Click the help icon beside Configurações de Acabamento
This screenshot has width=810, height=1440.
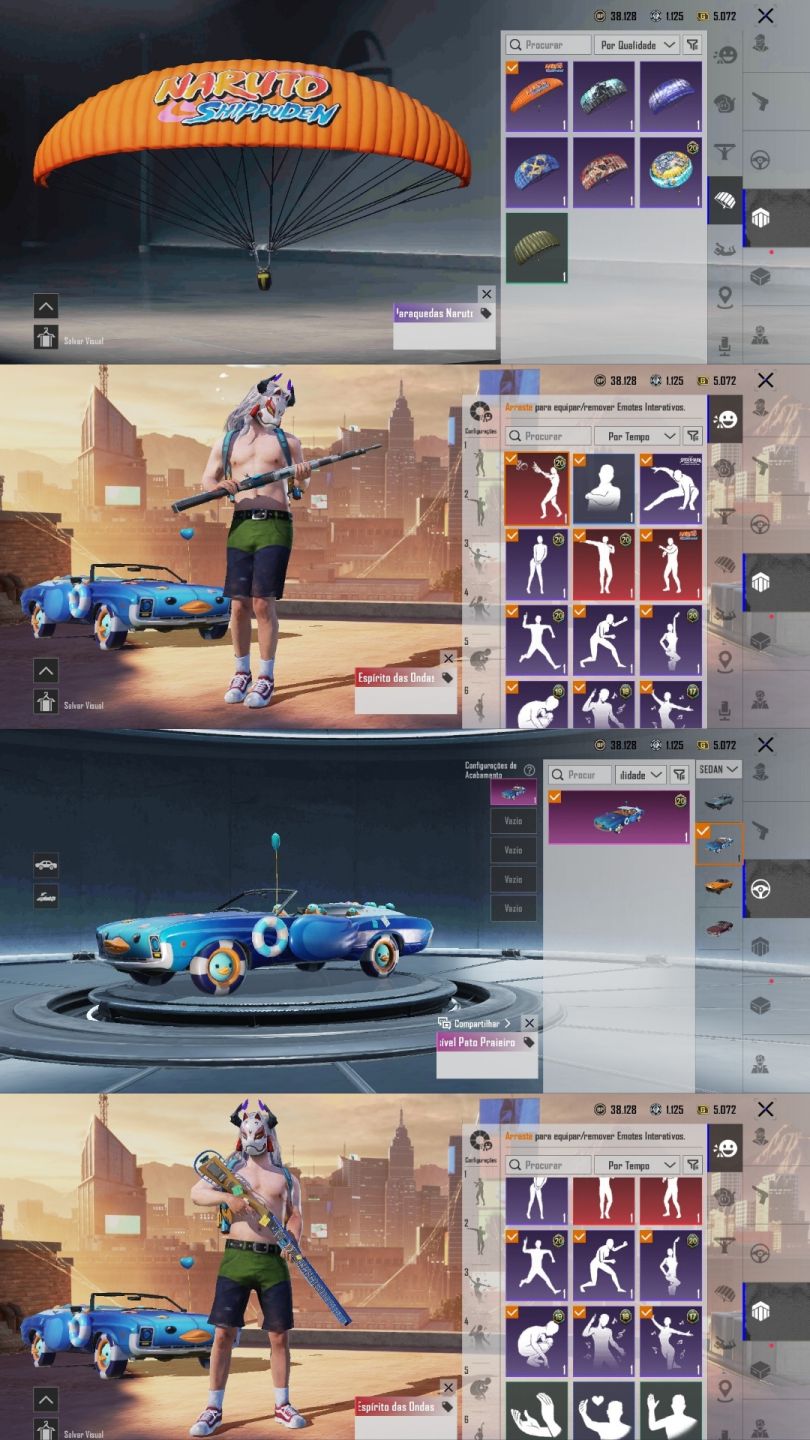(529, 770)
